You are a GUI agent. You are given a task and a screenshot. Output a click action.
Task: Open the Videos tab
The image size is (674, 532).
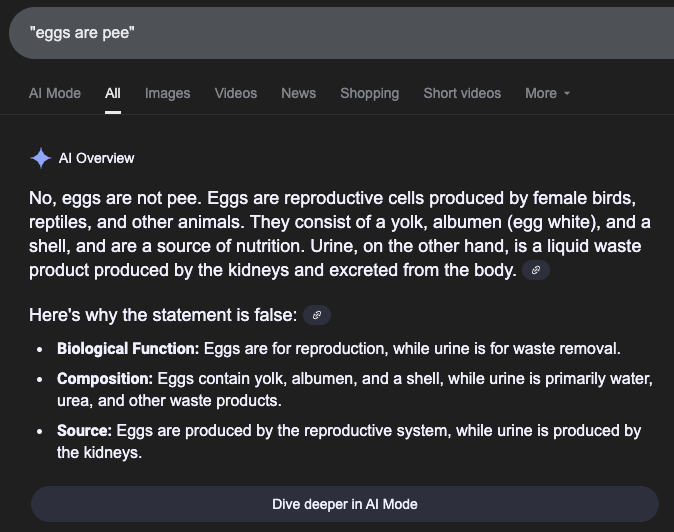(236, 93)
